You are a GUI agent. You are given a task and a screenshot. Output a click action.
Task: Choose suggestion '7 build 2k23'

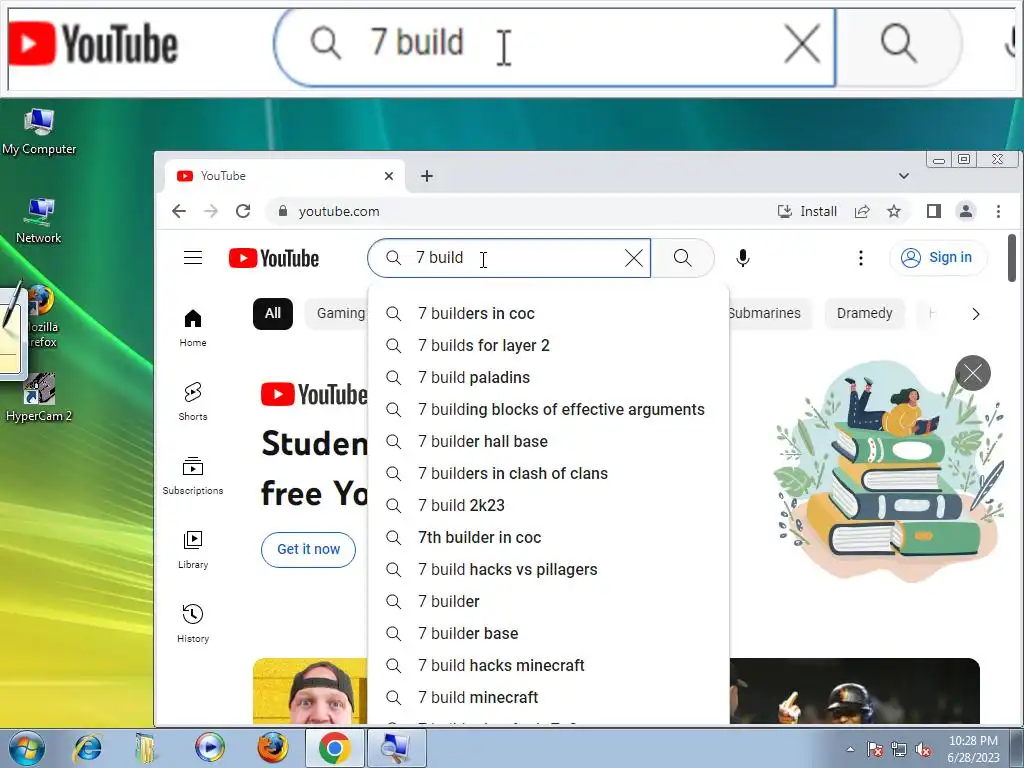[549, 505]
